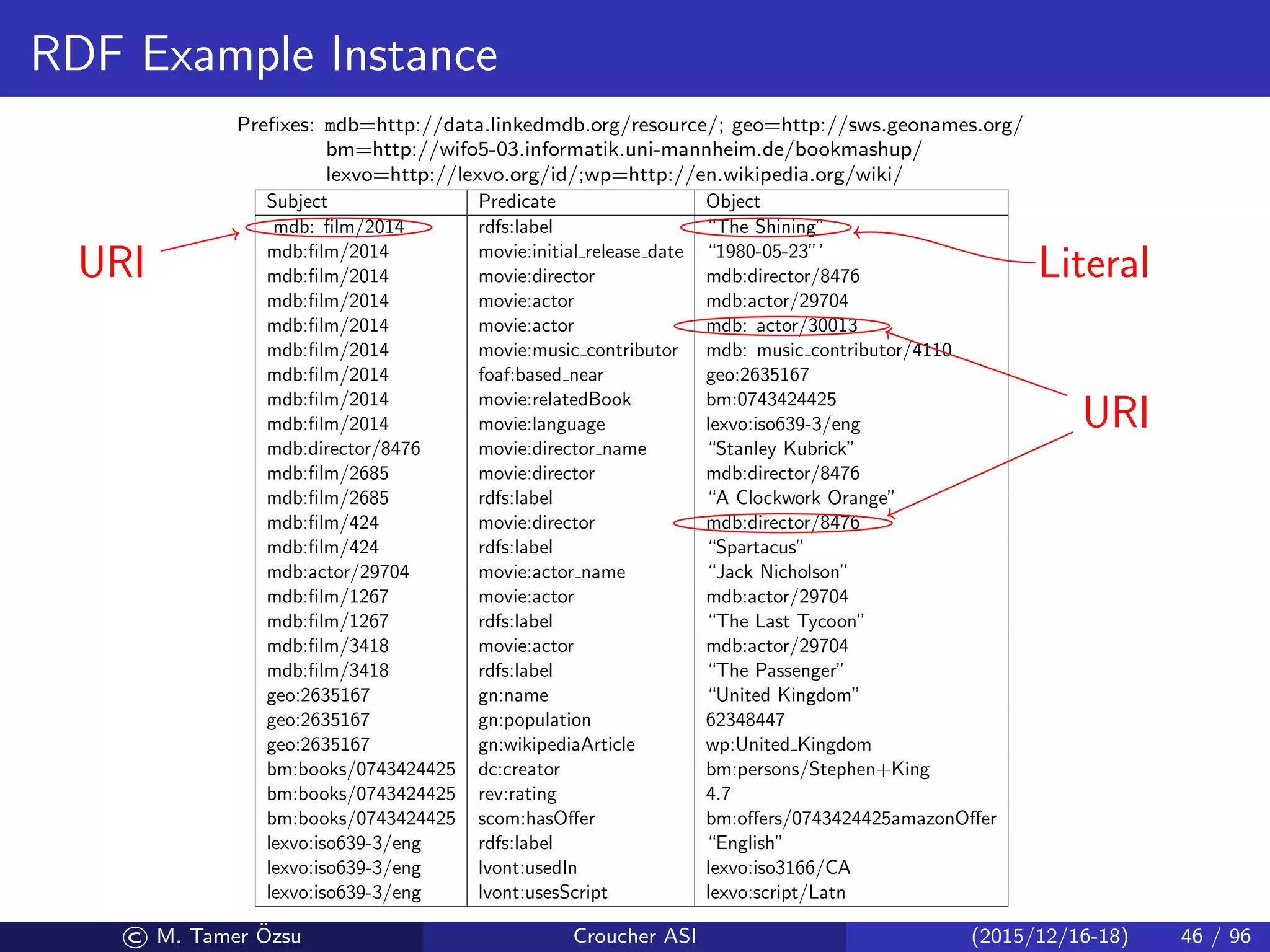The image size is (1270, 952).
Task: Select the literal "A Clockwork Orange"
Action: (801, 498)
